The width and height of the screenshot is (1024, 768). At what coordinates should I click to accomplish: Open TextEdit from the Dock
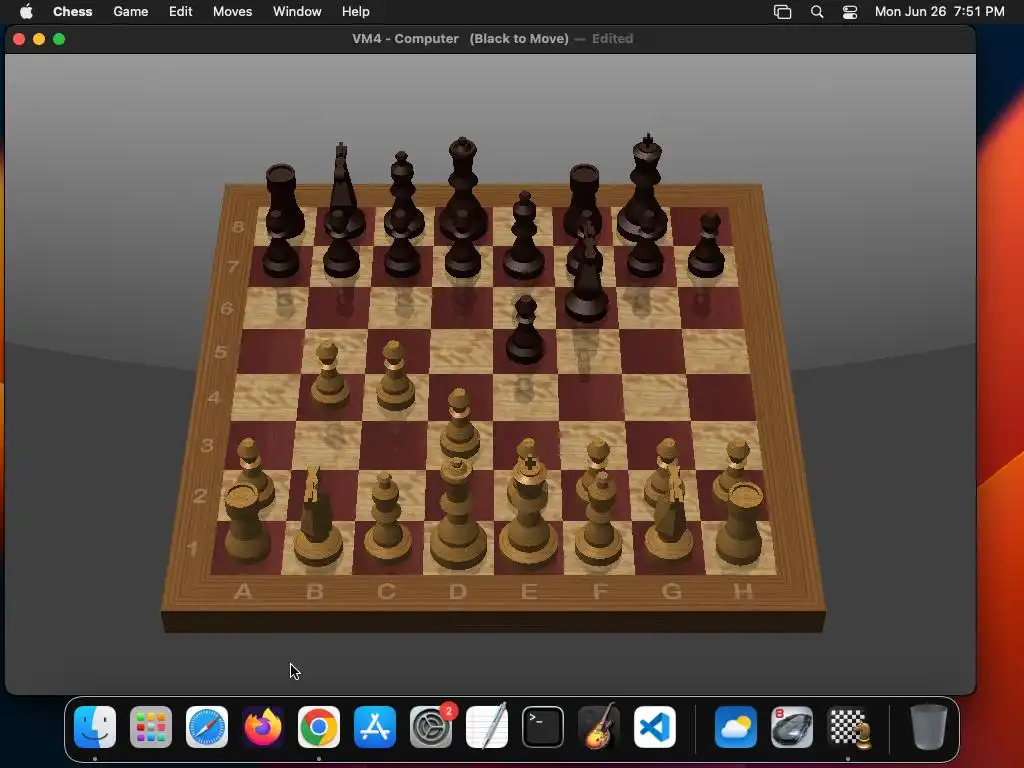487,727
